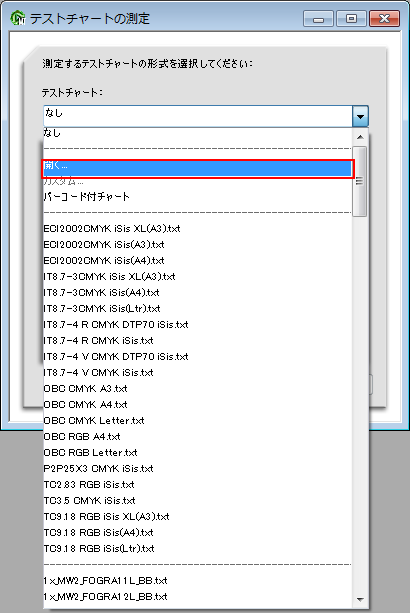Select P2P25X3 CMYK iSis.txt
Image resolution: width=410 pixels, height=613 pixels.
tap(197, 469)
